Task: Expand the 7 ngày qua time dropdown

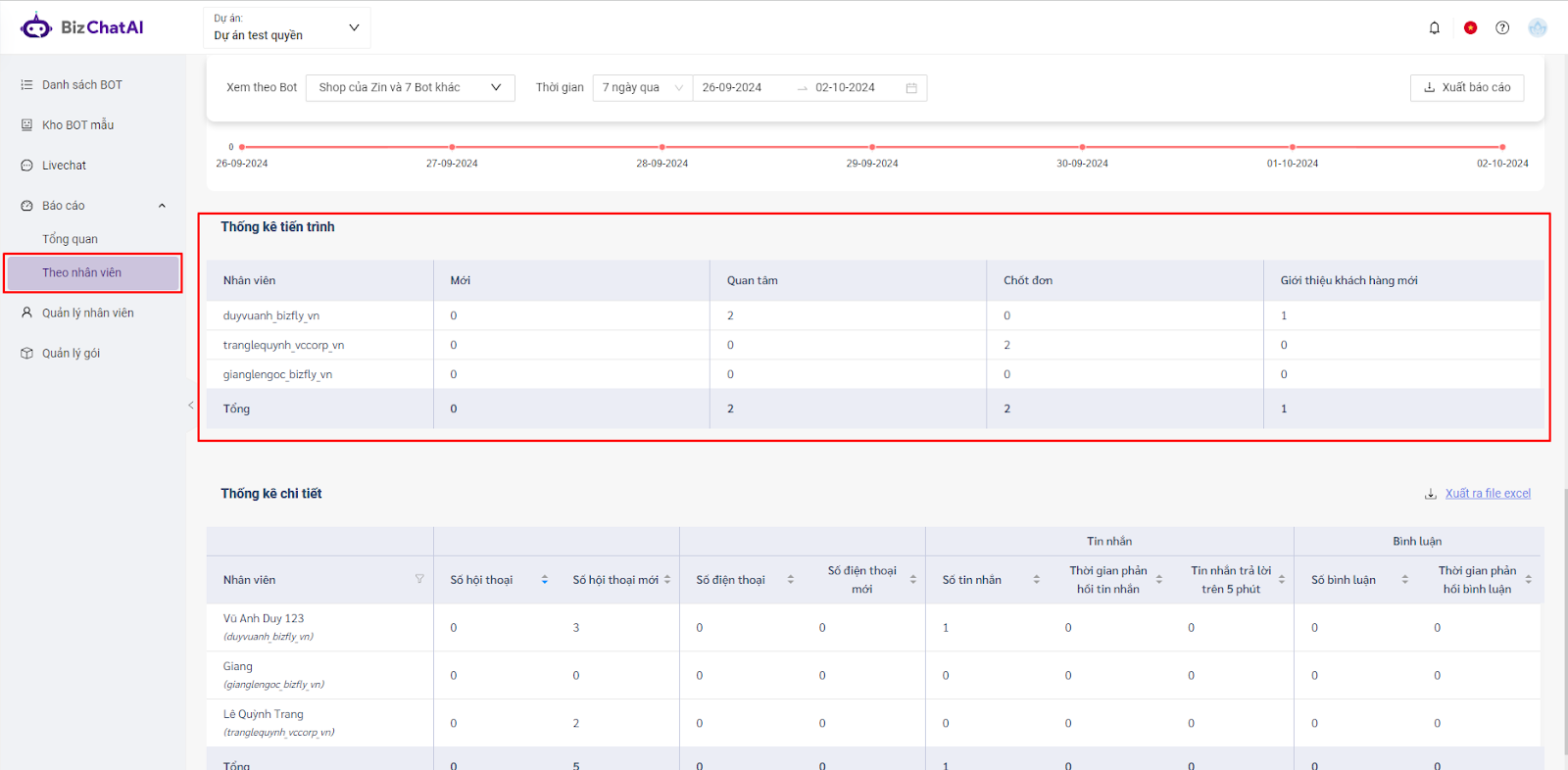Action: click(642, 87)
